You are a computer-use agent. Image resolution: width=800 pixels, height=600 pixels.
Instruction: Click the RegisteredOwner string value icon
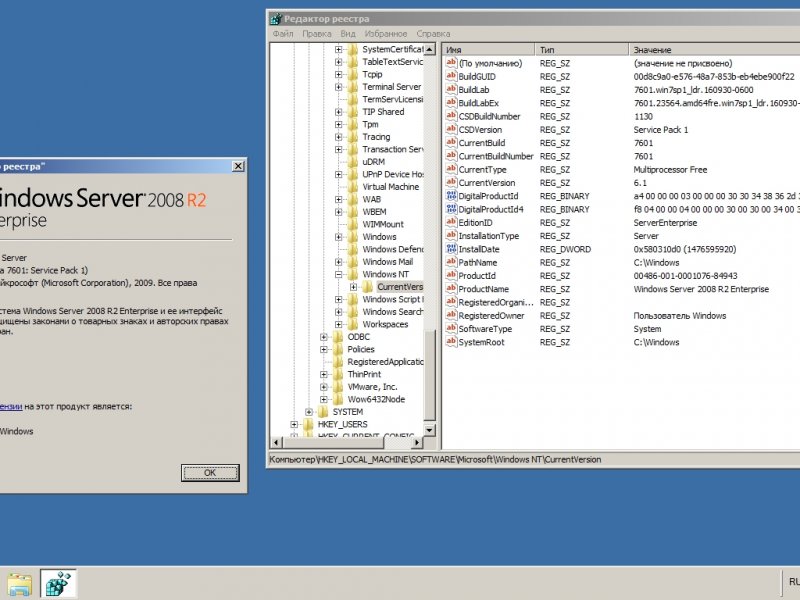(451, 315)
